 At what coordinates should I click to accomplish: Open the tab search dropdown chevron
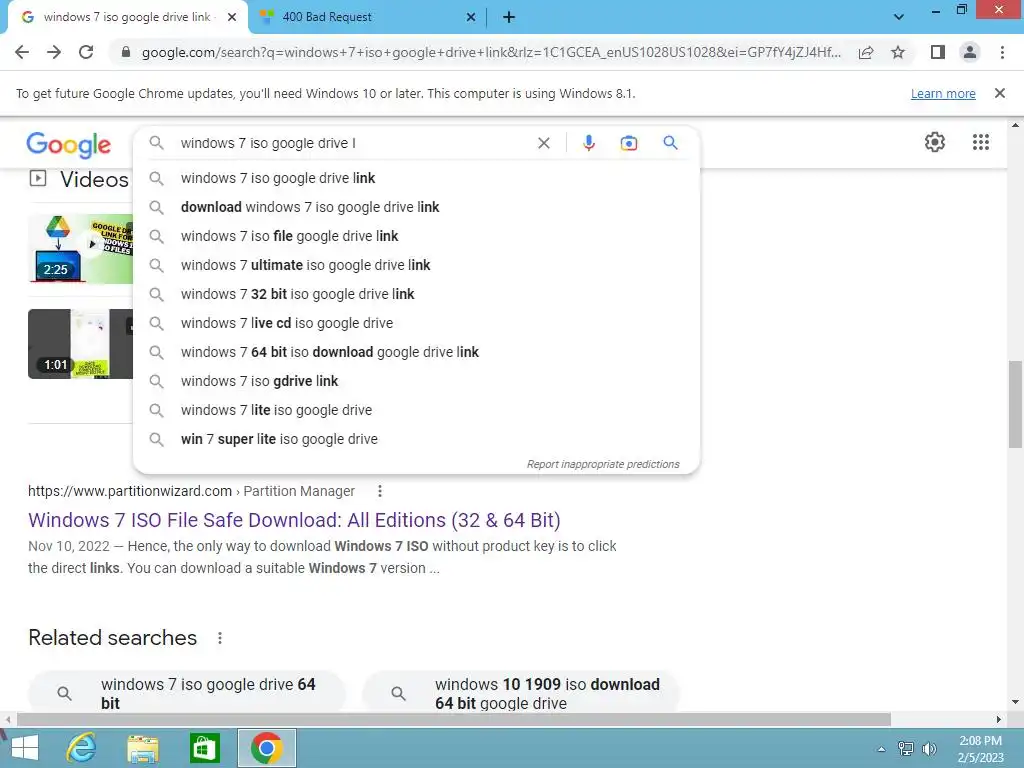899,17
